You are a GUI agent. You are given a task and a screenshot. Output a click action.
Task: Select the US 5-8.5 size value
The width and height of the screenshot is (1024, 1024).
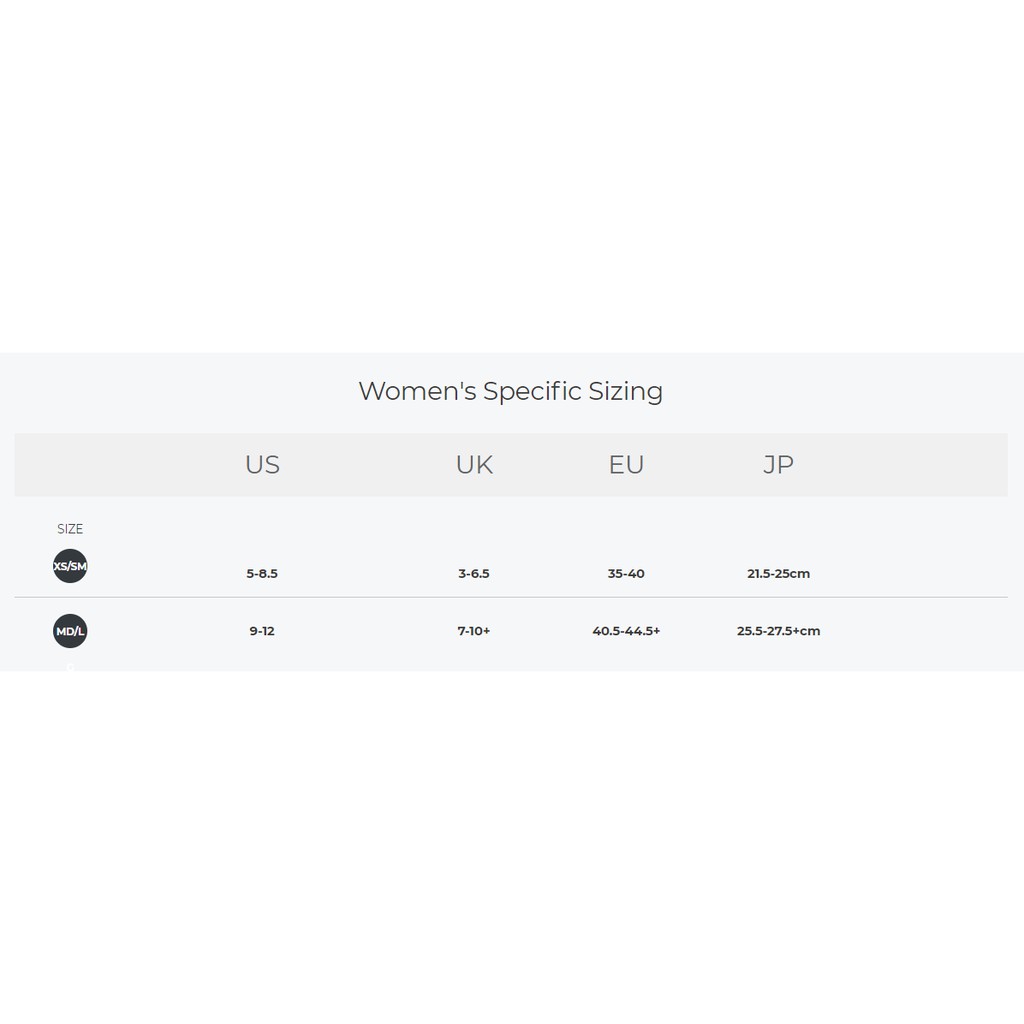coord(262,574)
